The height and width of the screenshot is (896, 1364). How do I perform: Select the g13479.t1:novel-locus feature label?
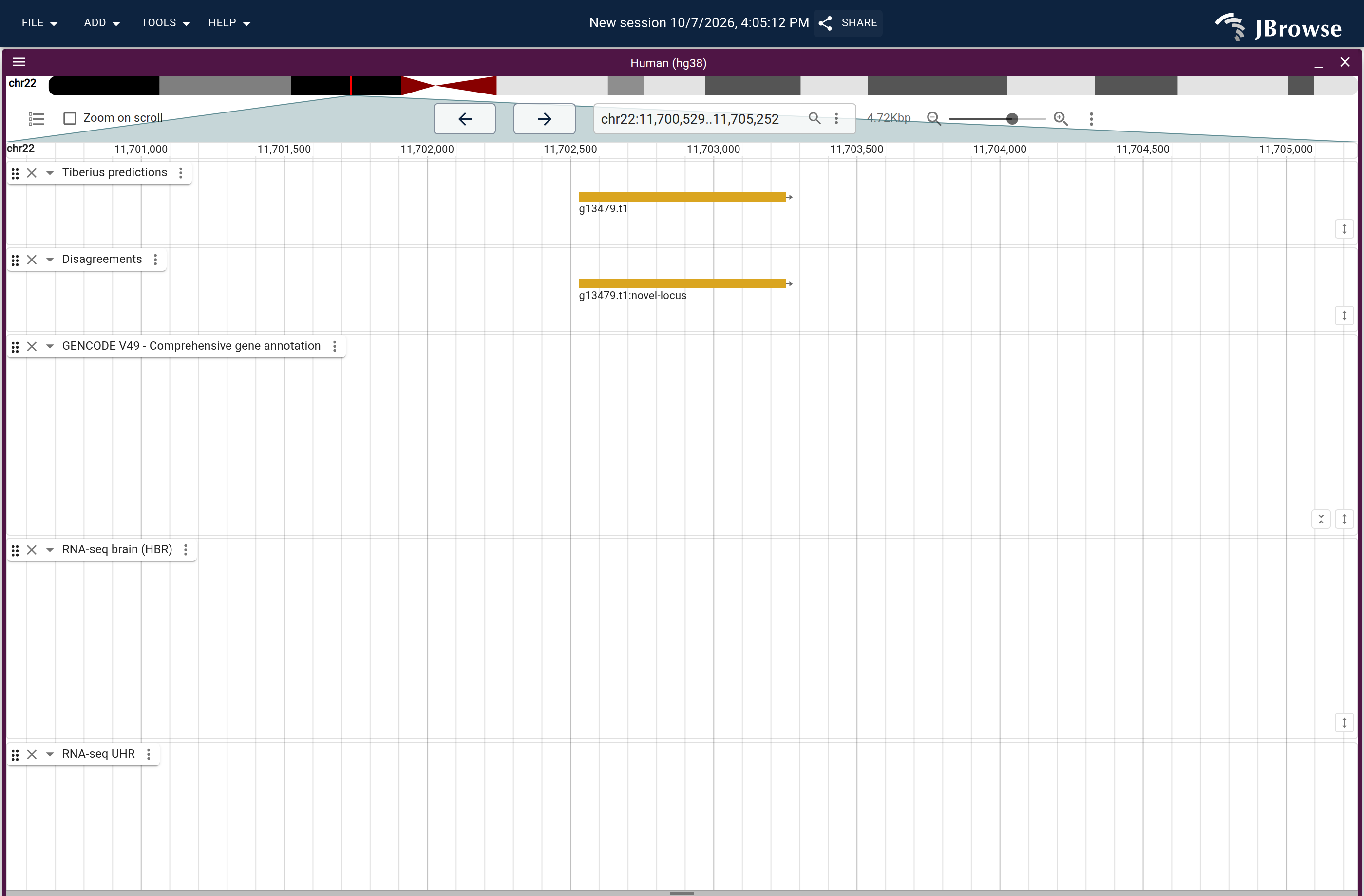[x=632, y=295]
